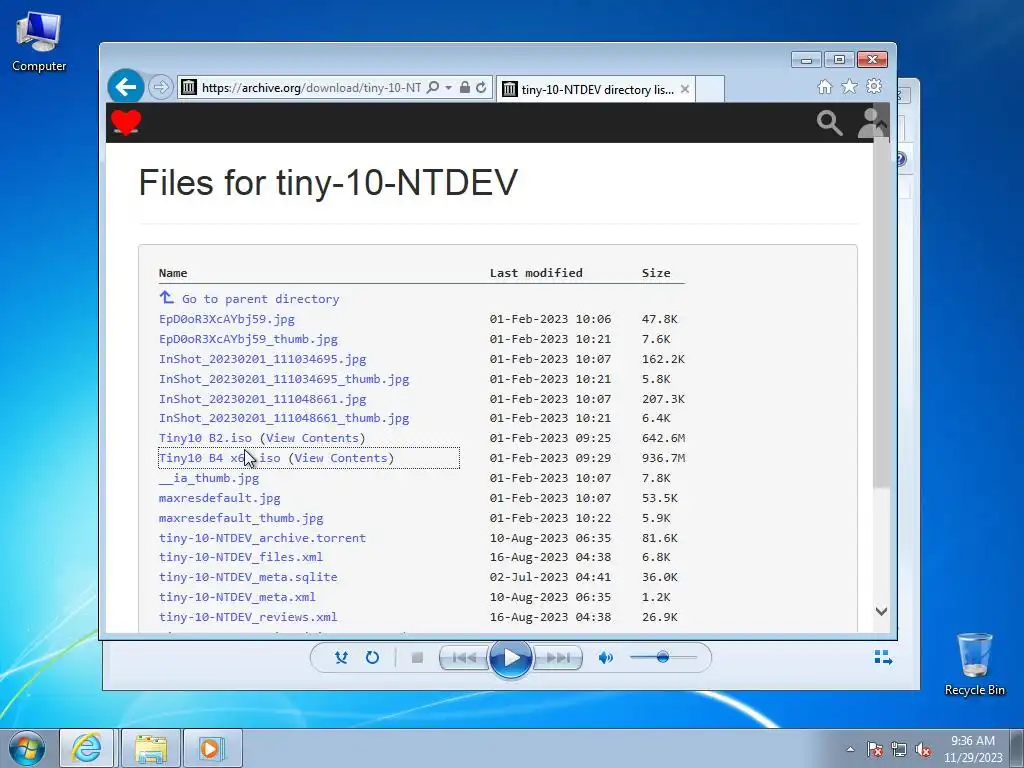
Task: Click the address bar URL field
Action: (x=312, y=88)
